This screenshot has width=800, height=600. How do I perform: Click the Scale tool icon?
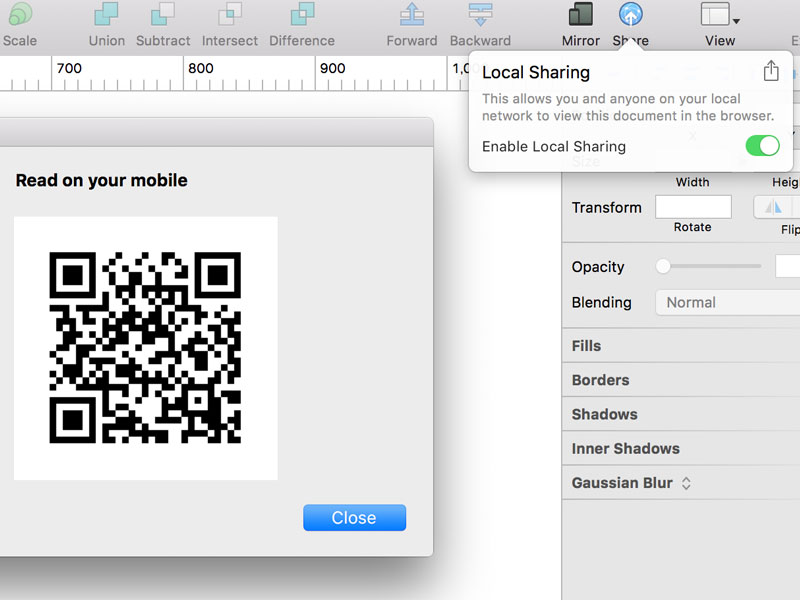(20, 14)
